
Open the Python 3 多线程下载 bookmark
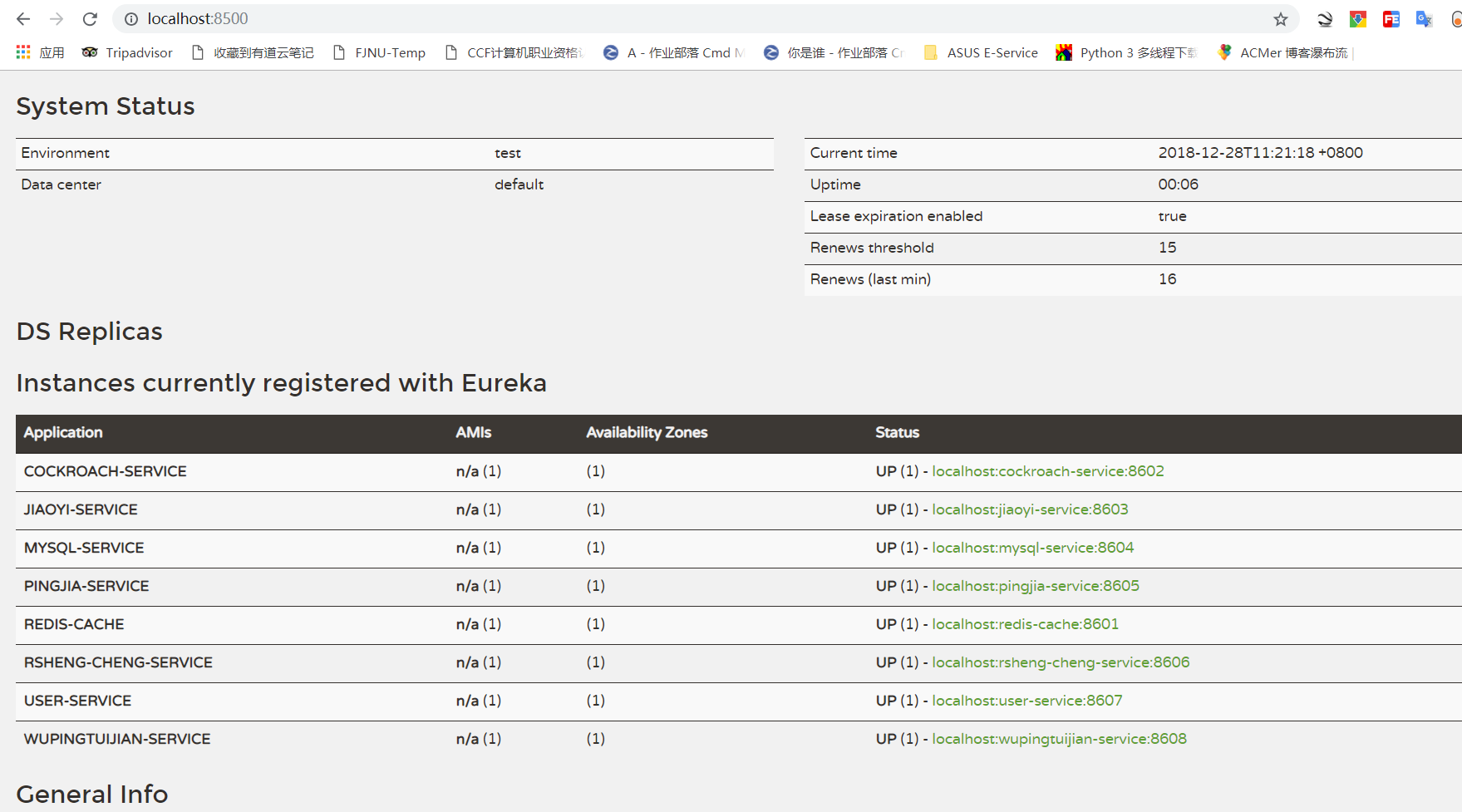click(x=1126, y=52)
